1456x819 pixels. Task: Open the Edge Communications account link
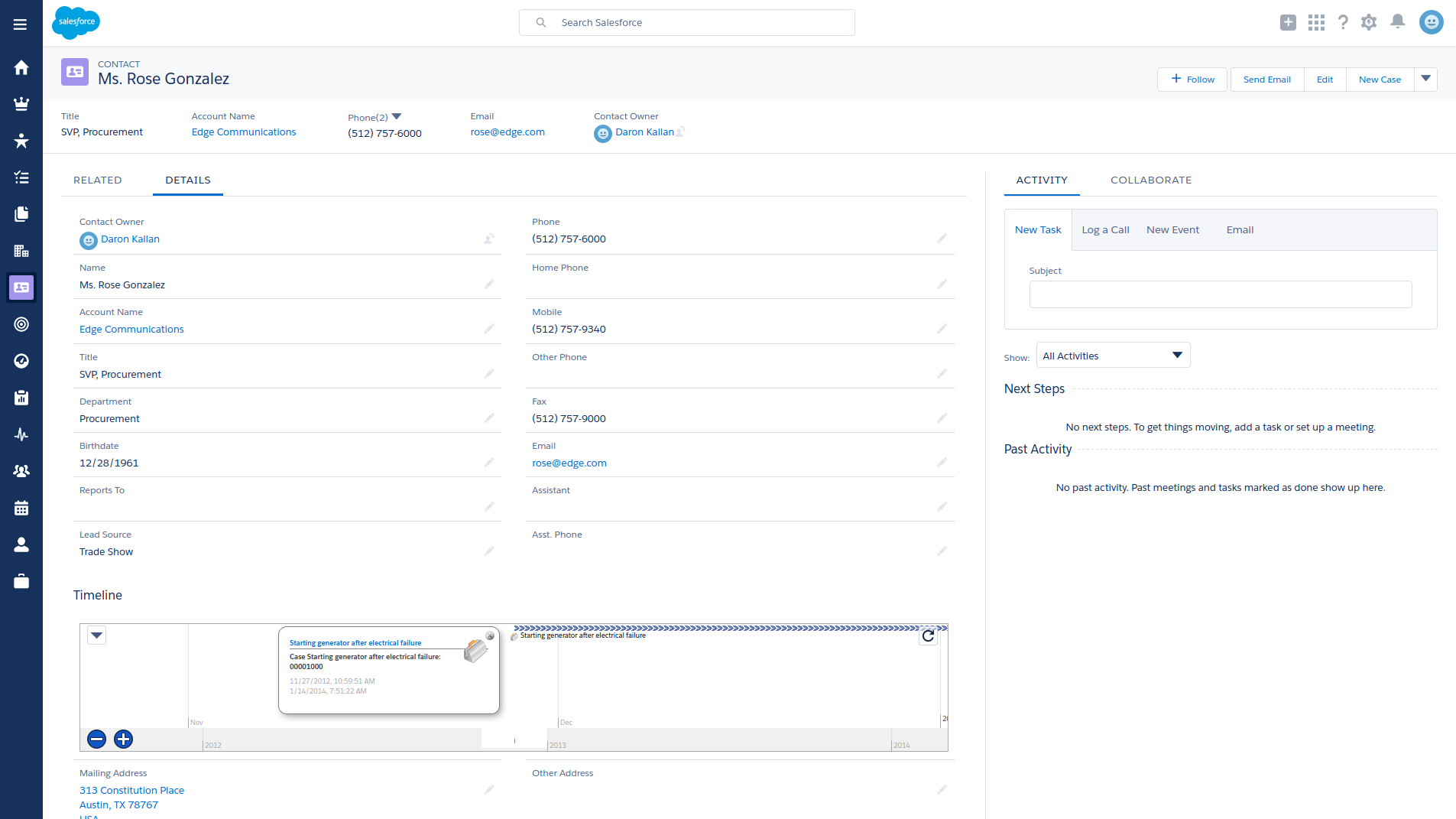[x=243, y=132]
